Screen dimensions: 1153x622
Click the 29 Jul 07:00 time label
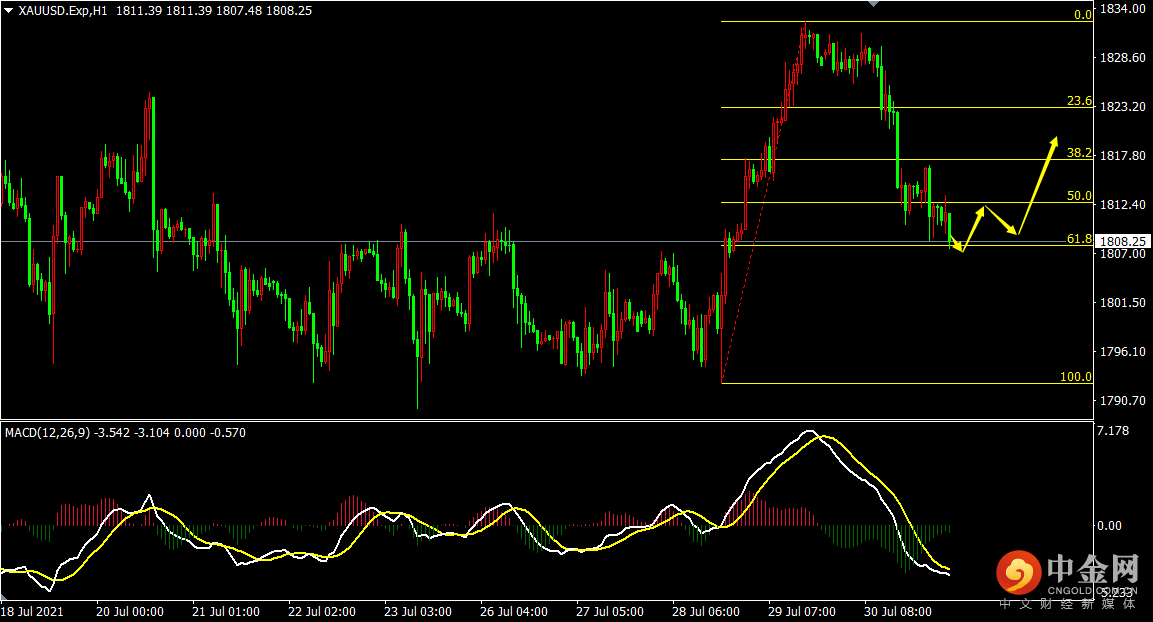pyautogui.click(x=802, y=612)
